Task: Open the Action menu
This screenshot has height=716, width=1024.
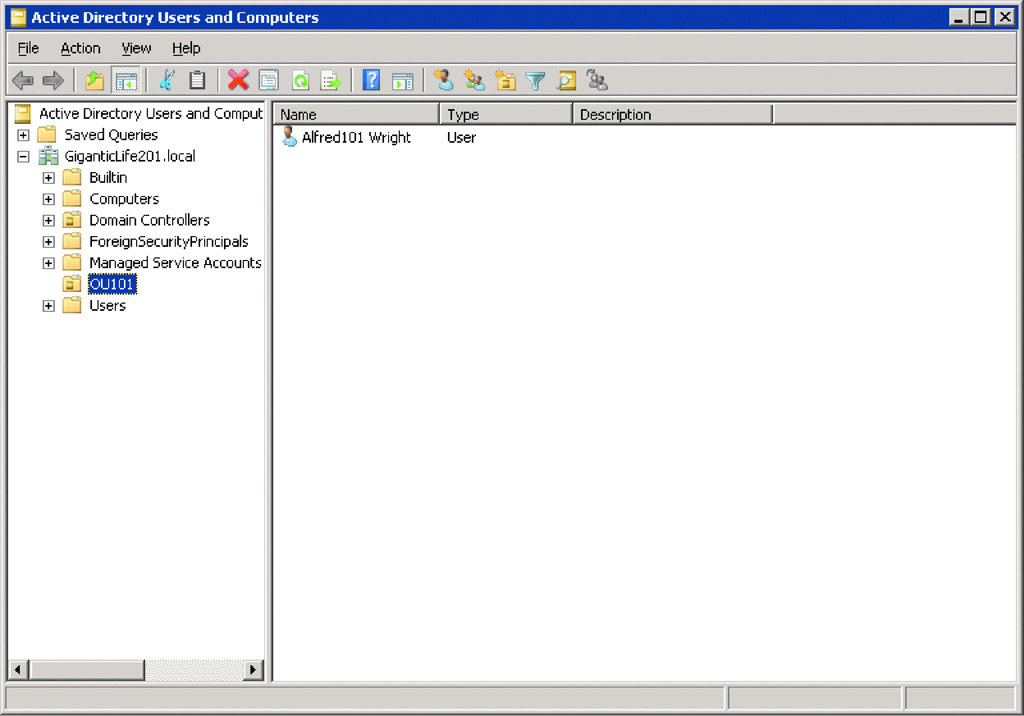Action: pos(80,48)
